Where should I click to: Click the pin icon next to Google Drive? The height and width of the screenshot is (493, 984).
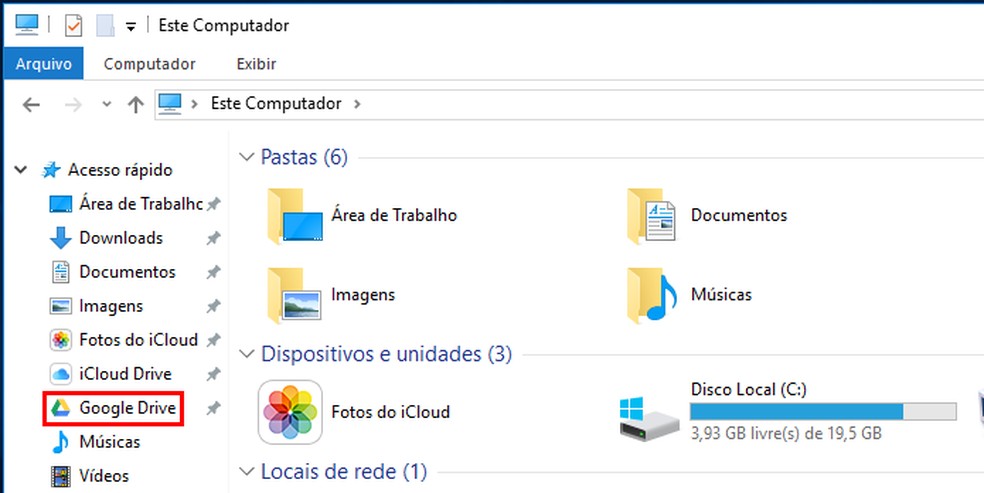(213, 408)
